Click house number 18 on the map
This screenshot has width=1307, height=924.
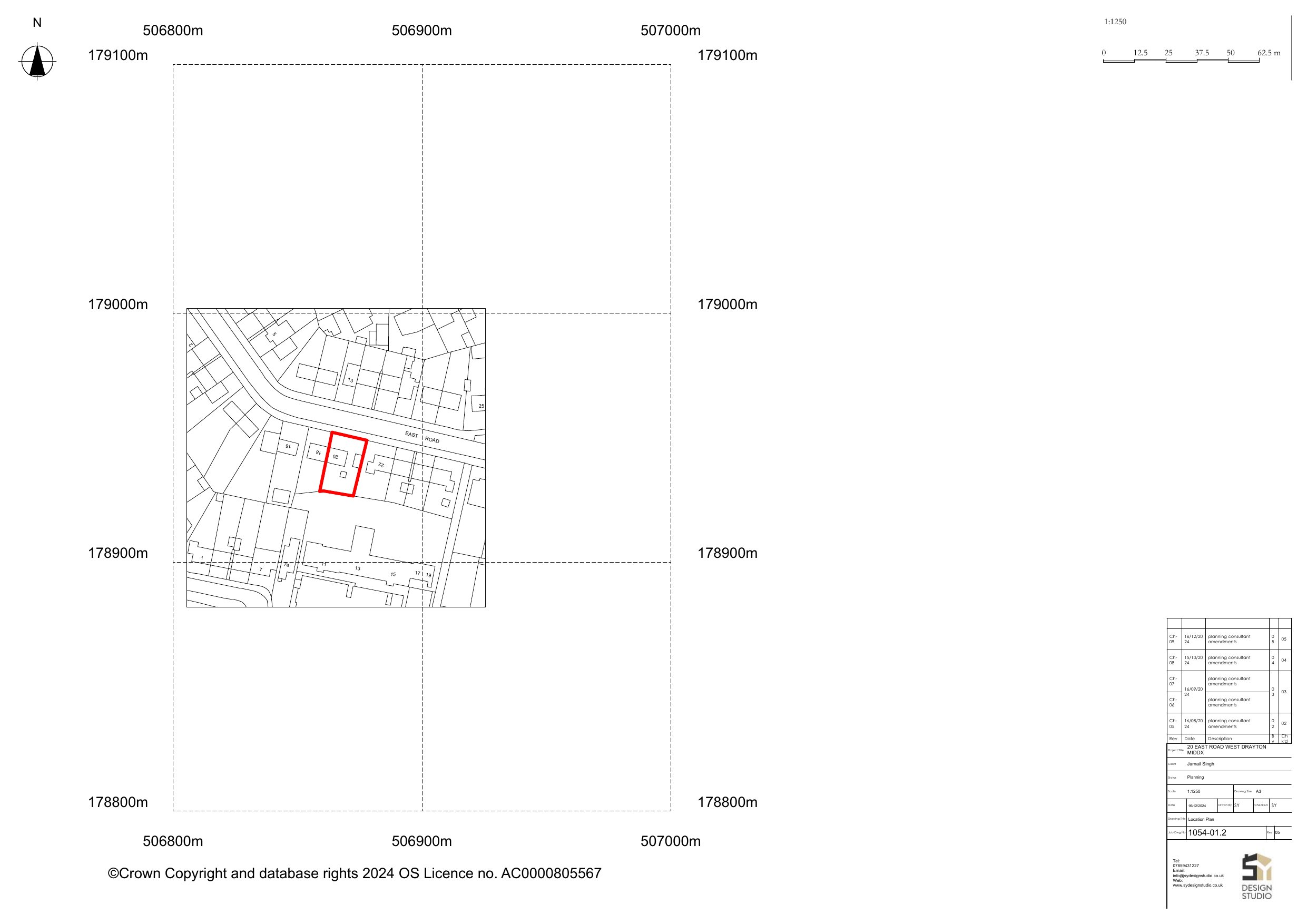[318, 453]
